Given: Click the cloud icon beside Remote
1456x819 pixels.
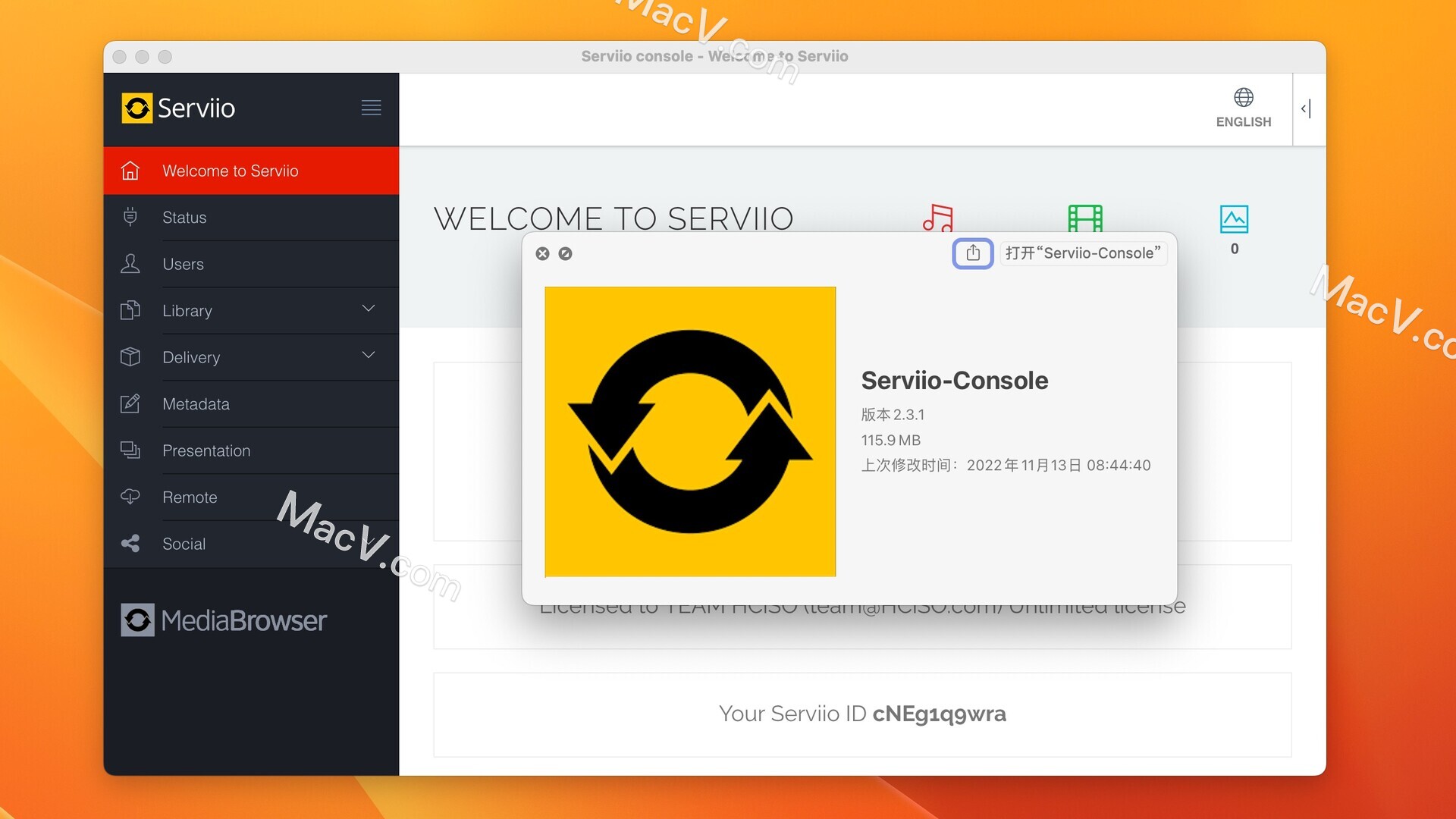Looking at the screenshot, I should (x=130, y=497).
